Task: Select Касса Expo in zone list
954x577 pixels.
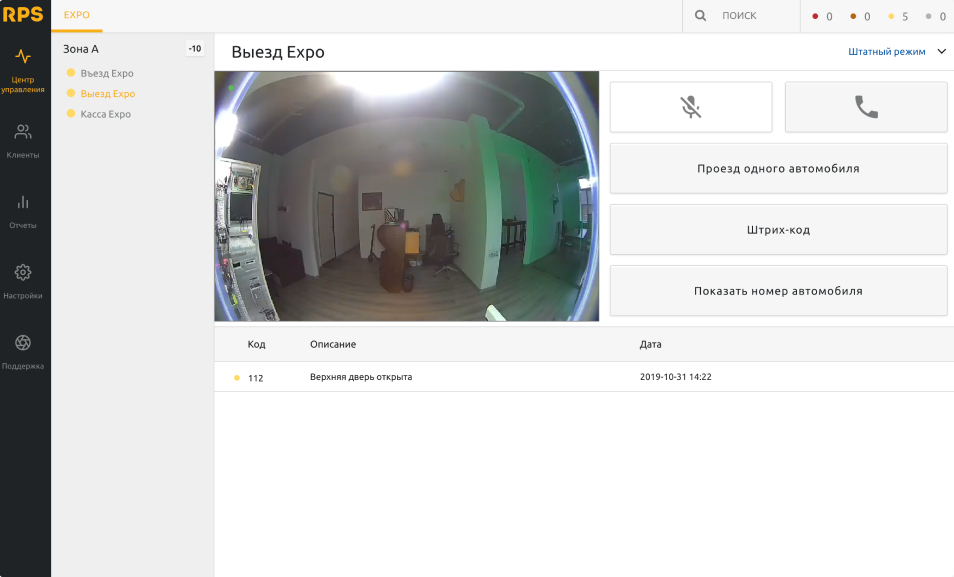Action: pyautogui.click(x=105, y=114)
